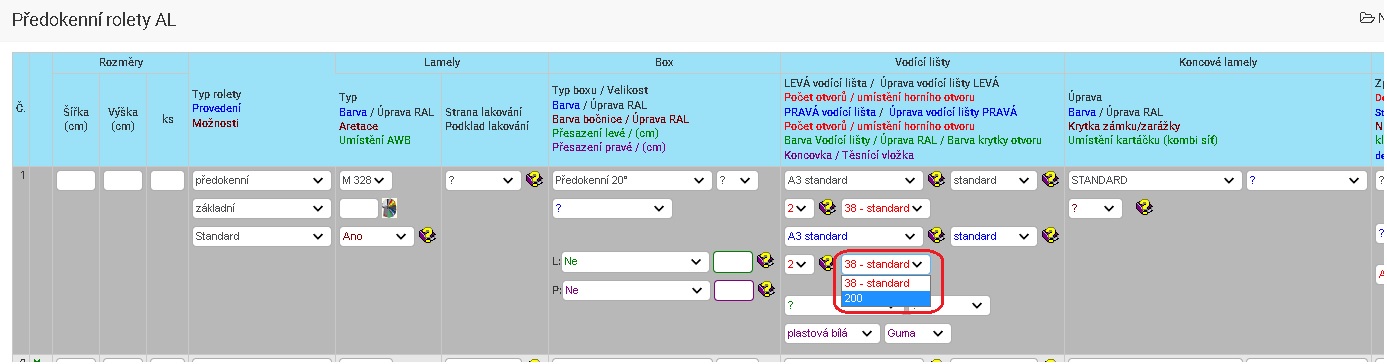
Task: Open help icon beside left box offset L field
Action: (x=766, y=261)
